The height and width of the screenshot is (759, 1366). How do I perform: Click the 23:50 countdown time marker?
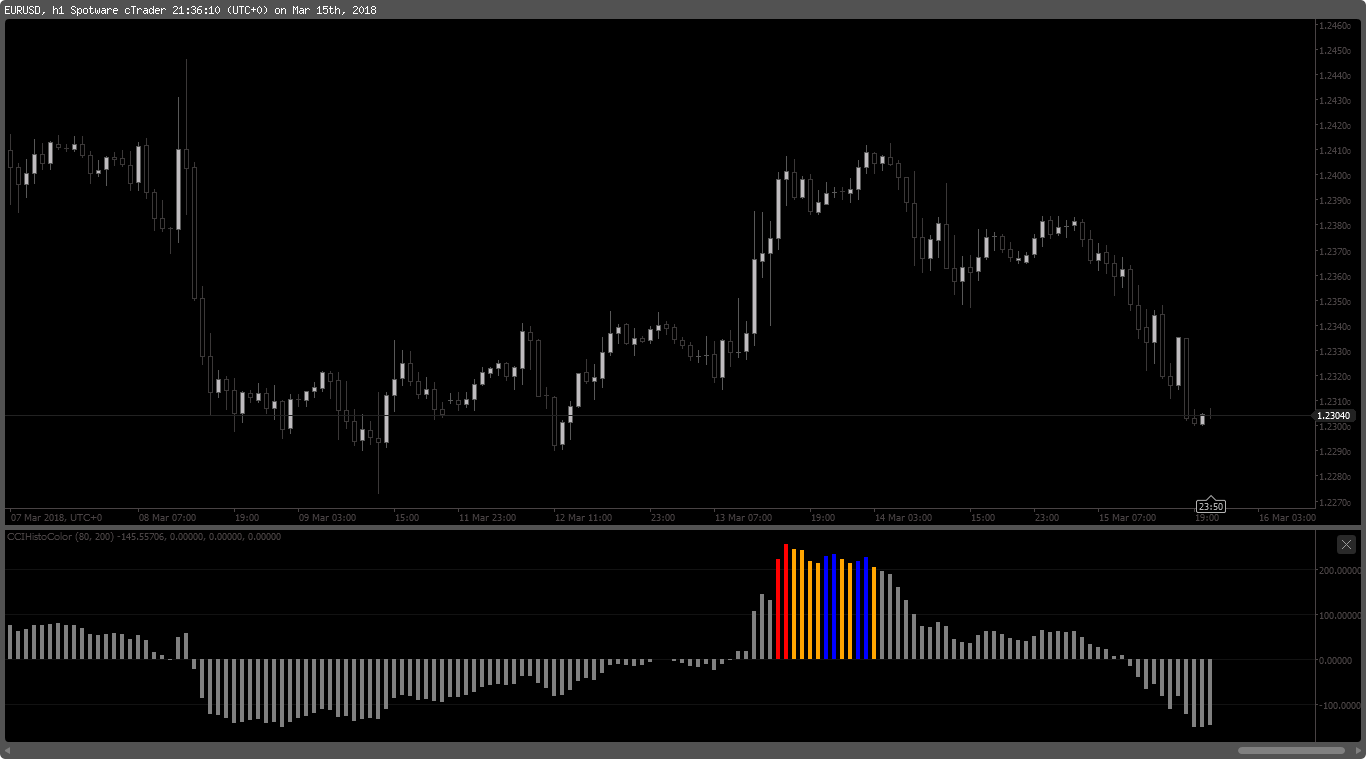(x=1210, y=506)
